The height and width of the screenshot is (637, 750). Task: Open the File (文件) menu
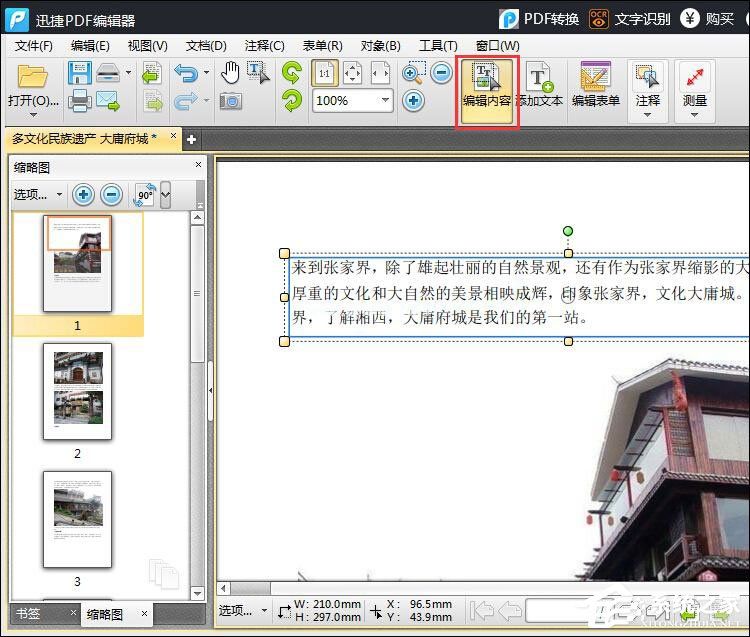coord(33,45)
